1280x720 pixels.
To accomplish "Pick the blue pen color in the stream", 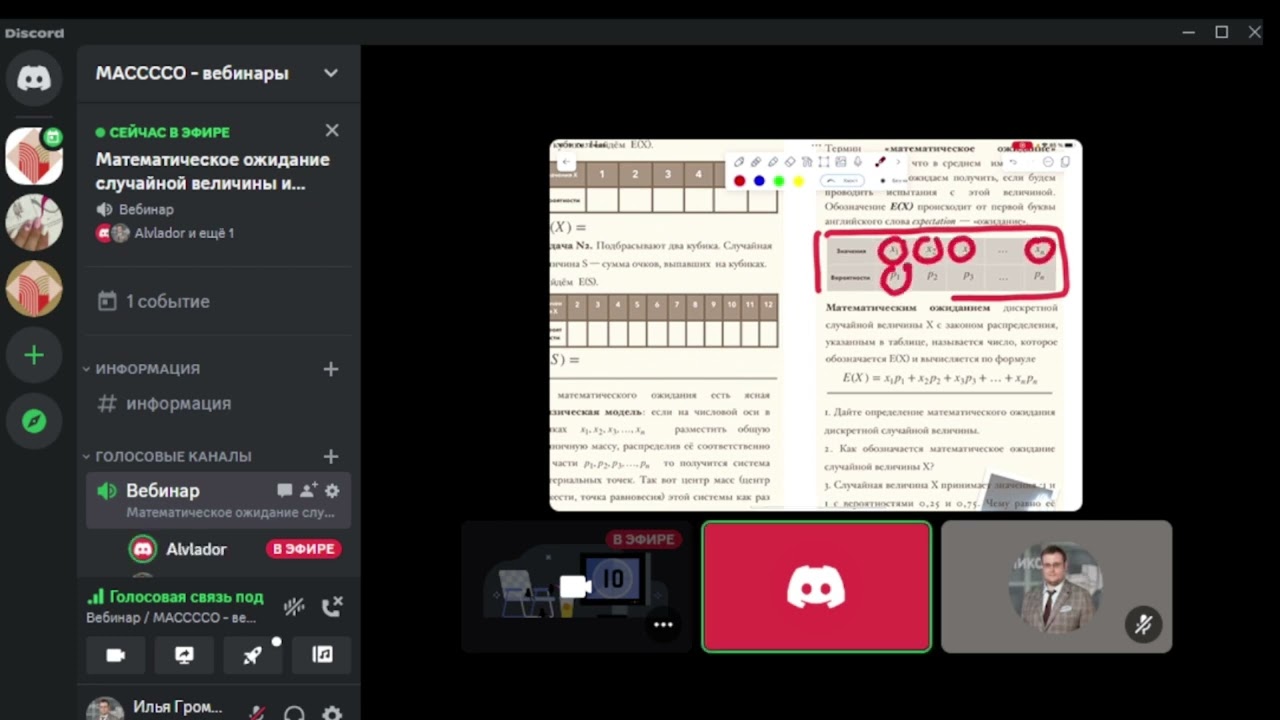I will coord(759,181).
